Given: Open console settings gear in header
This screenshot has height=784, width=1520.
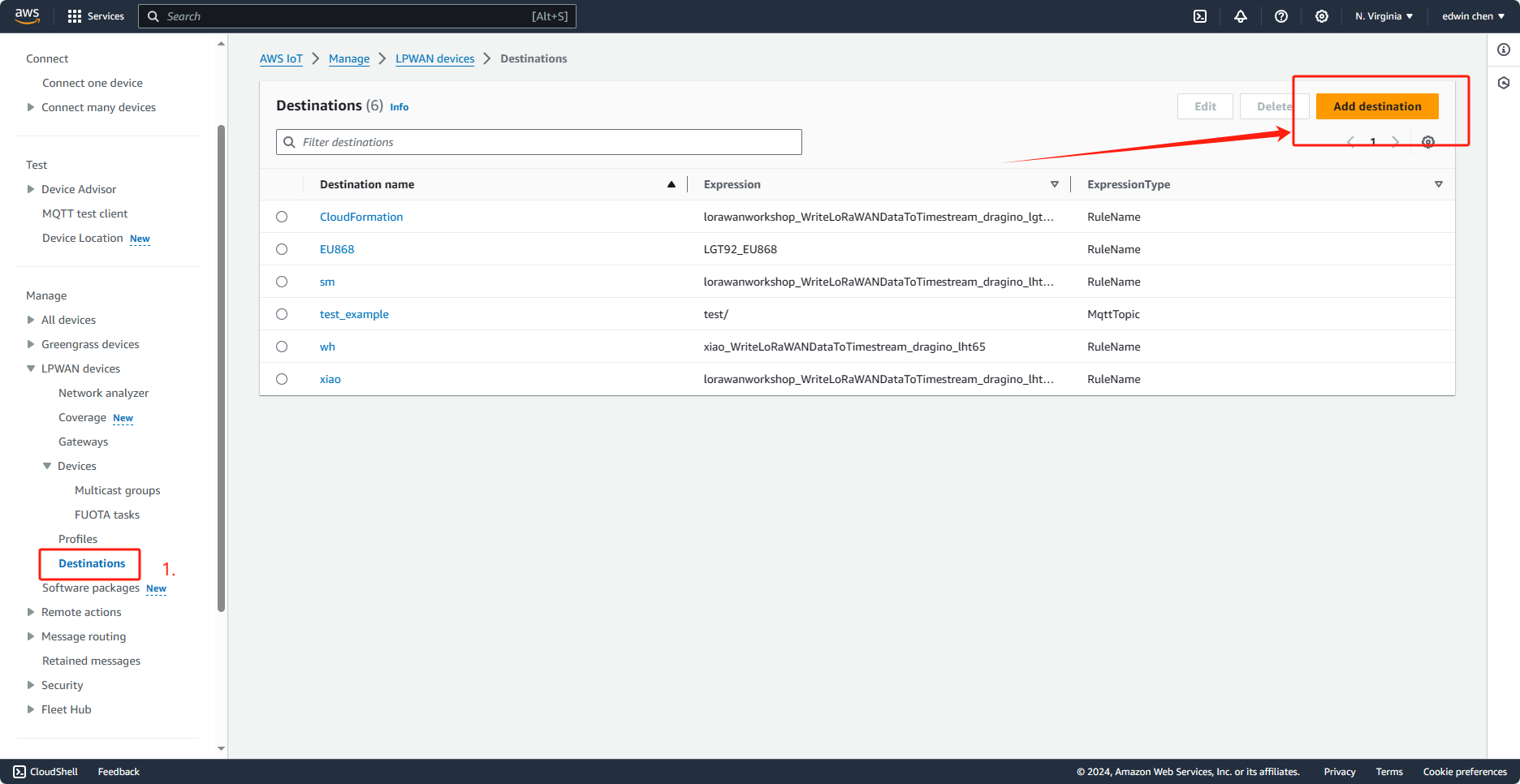Looking at the screenshot, I should pyautogui.click(x=1322, y=16).
